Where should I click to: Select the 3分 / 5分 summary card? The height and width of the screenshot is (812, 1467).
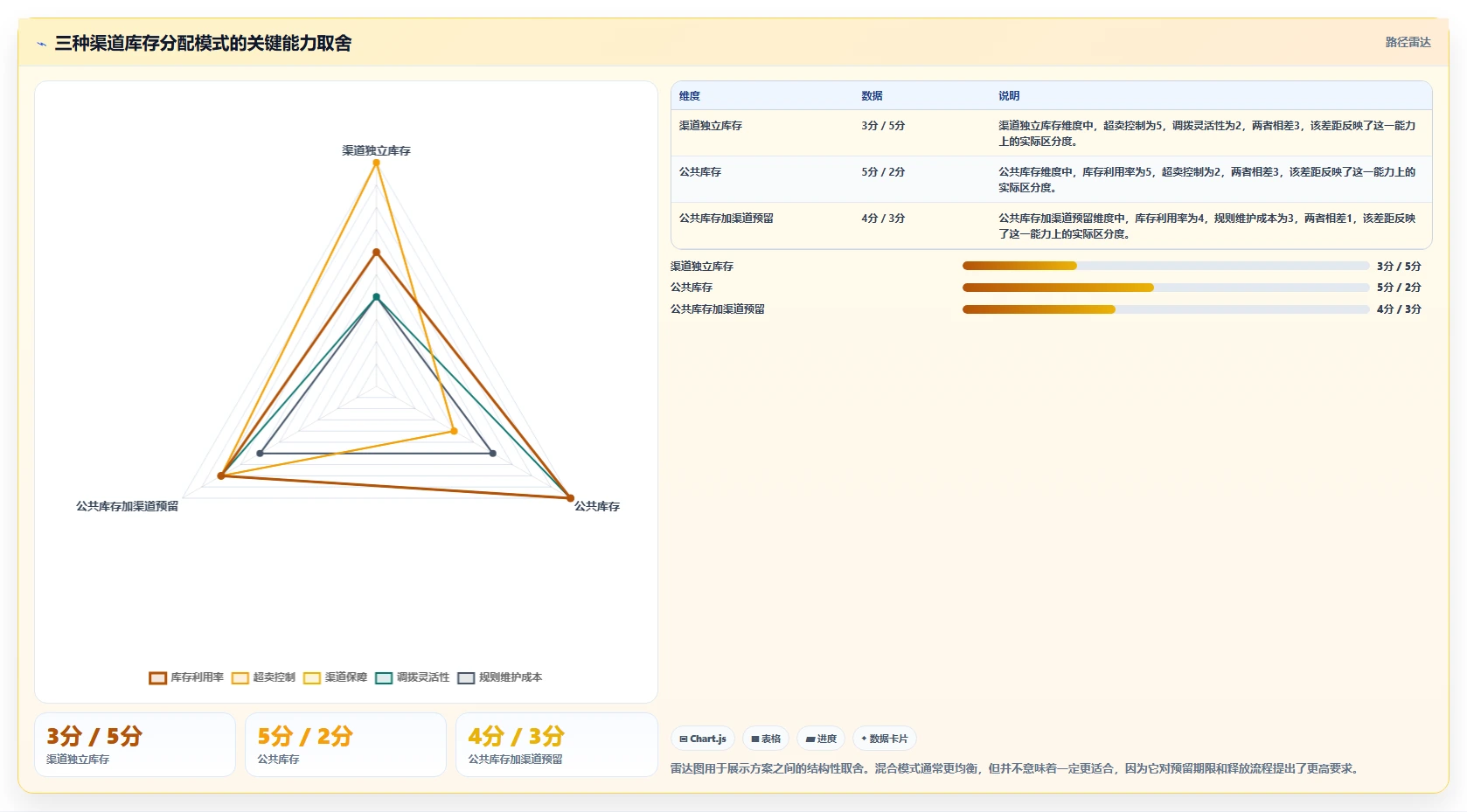click(x=135, y=745)
